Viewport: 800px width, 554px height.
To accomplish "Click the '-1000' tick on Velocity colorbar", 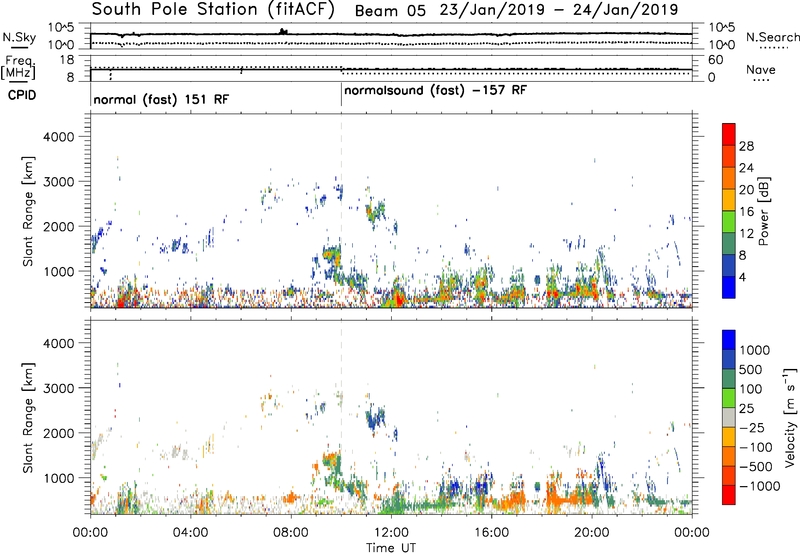I will point(759,486).
